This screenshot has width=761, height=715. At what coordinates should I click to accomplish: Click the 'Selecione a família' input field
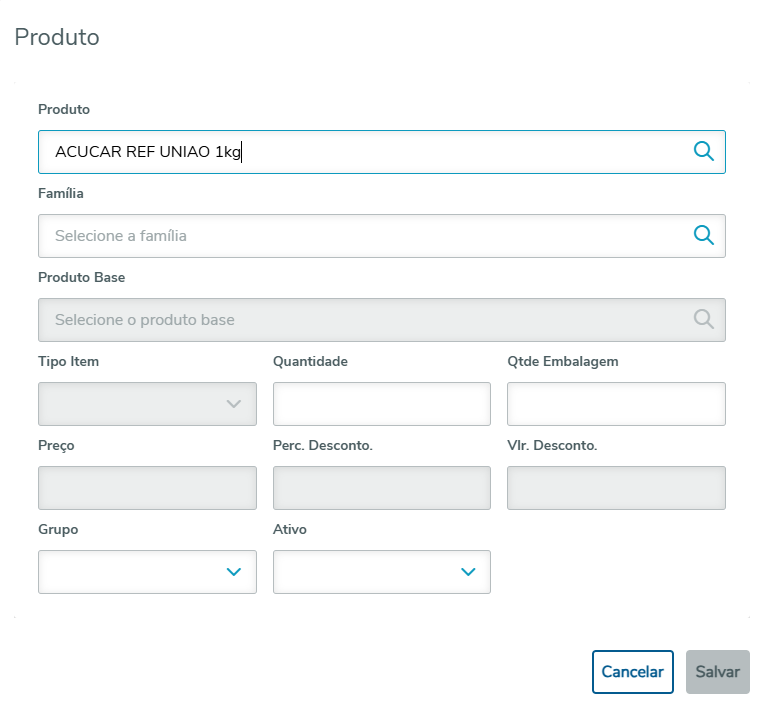coord(360,236)
